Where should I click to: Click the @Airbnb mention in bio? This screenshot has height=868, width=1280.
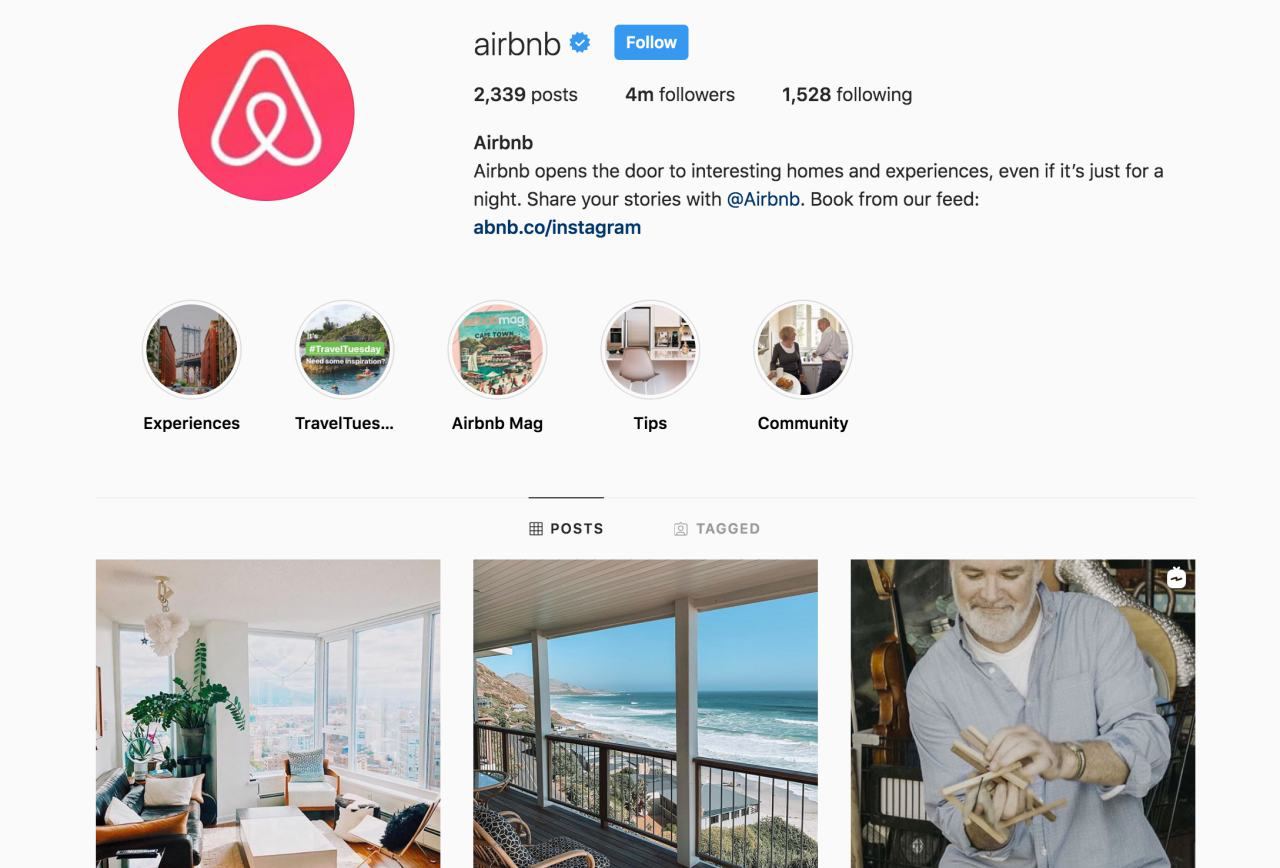click(x=763, y=199)
